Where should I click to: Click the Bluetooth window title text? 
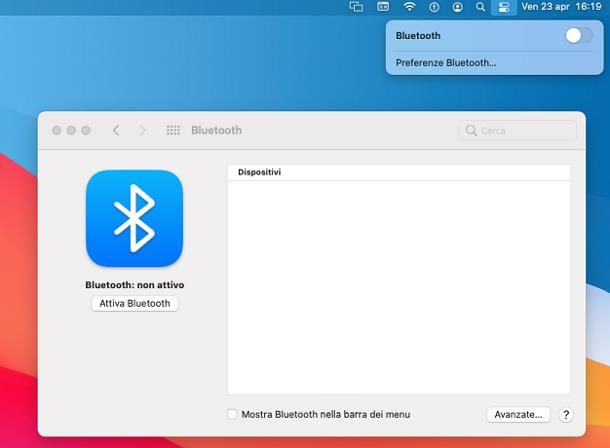tap(216, 130)
